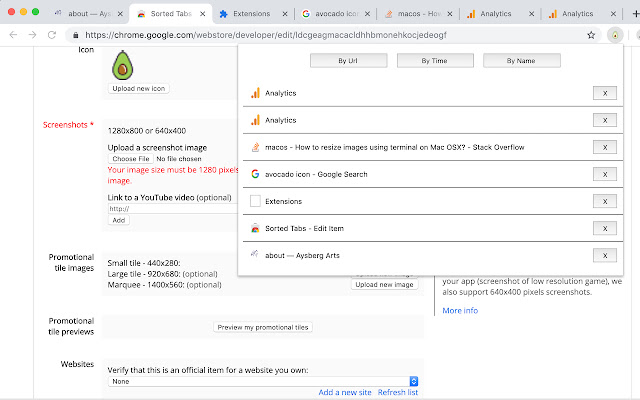Close the second Analytics entry with X

[604, 120]
